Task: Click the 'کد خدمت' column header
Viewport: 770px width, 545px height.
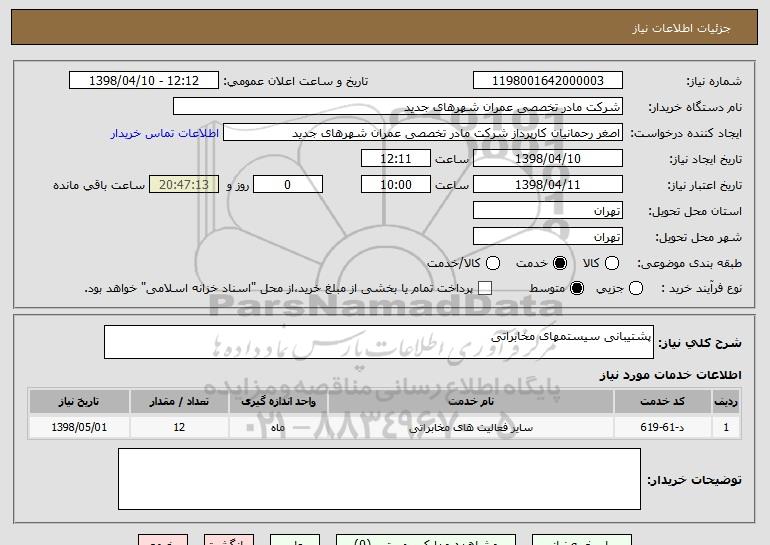Action: 662,402
